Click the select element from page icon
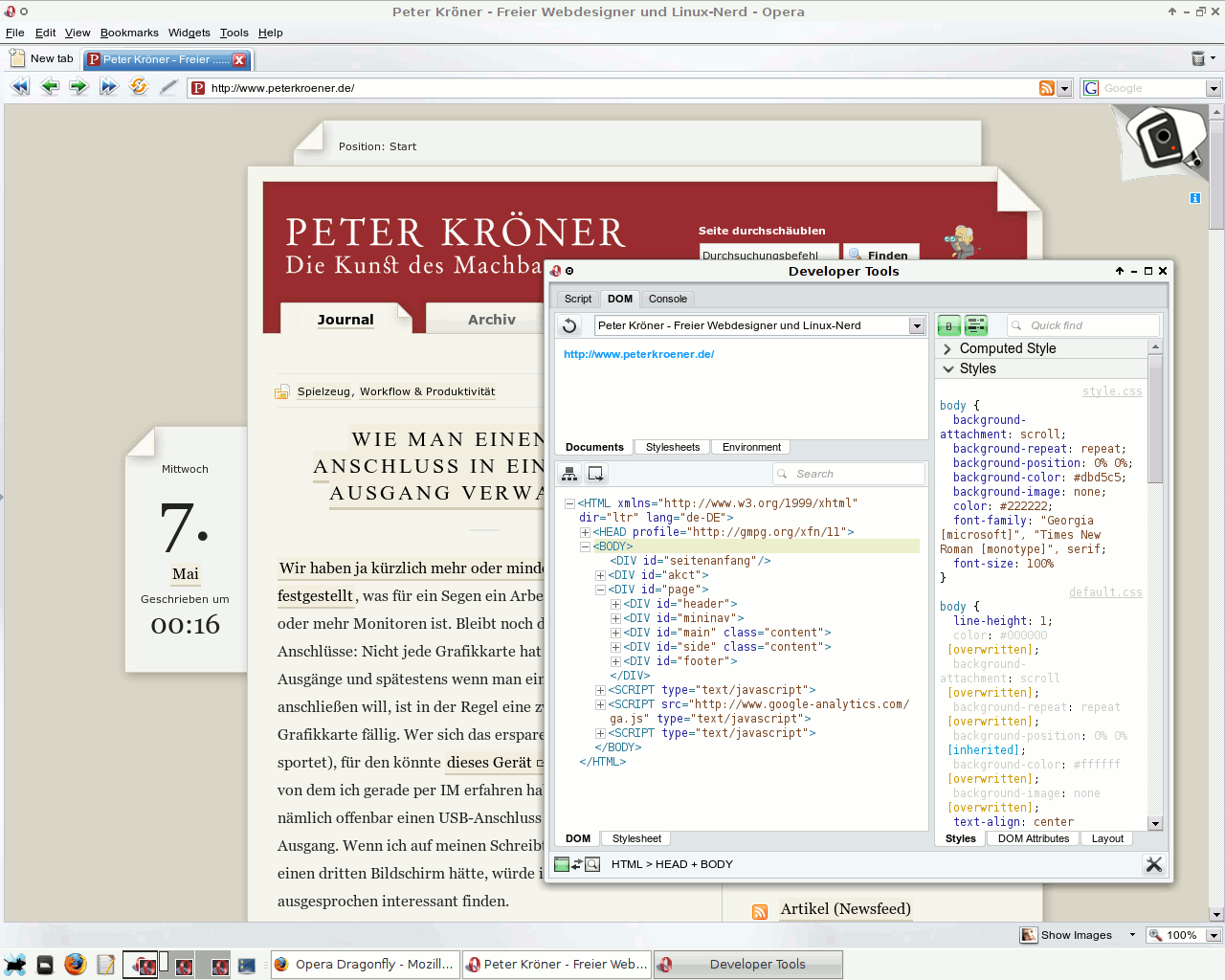1225x980 pixels. point(595,474)
